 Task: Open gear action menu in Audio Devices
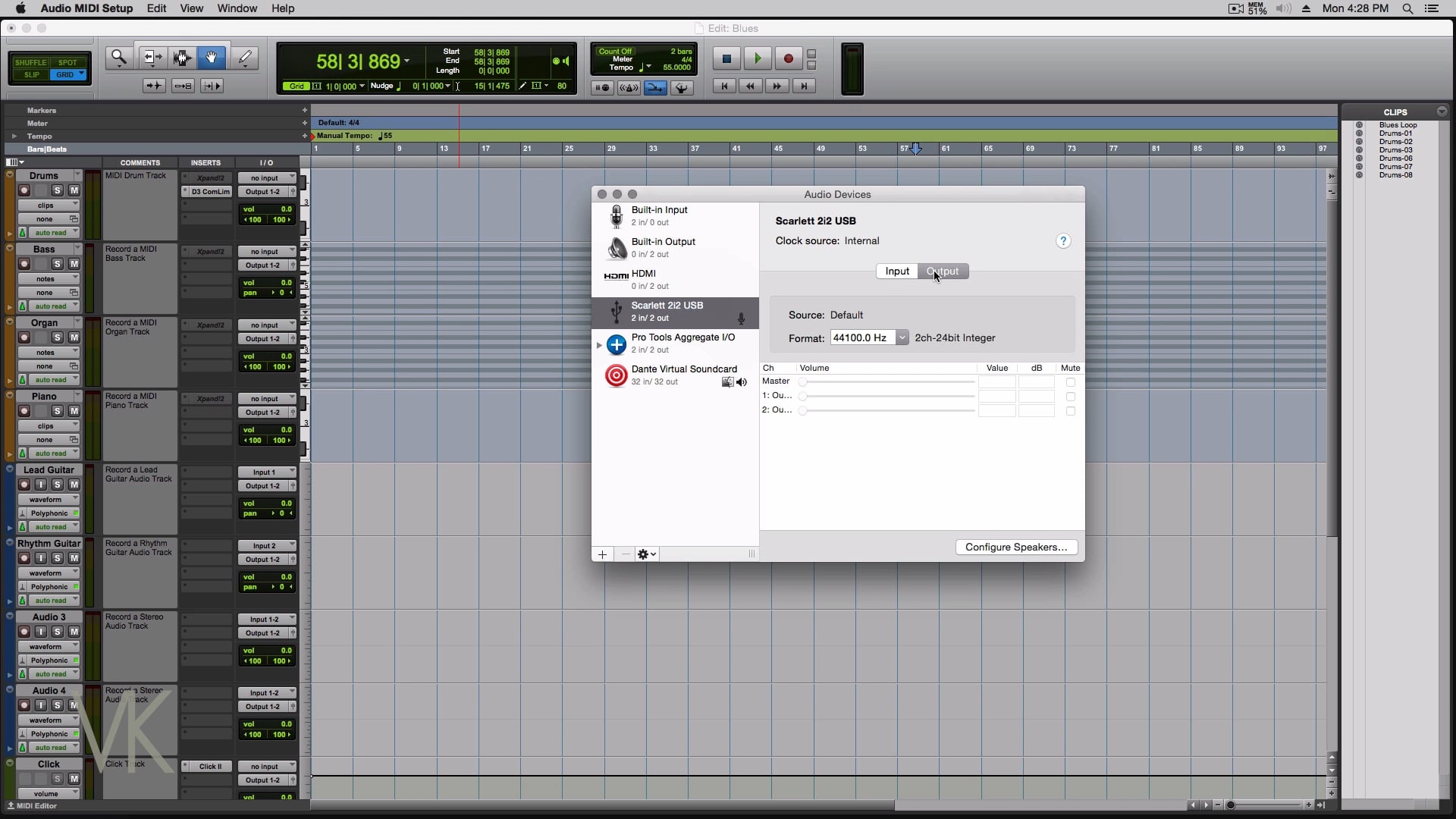click(647, 554)
